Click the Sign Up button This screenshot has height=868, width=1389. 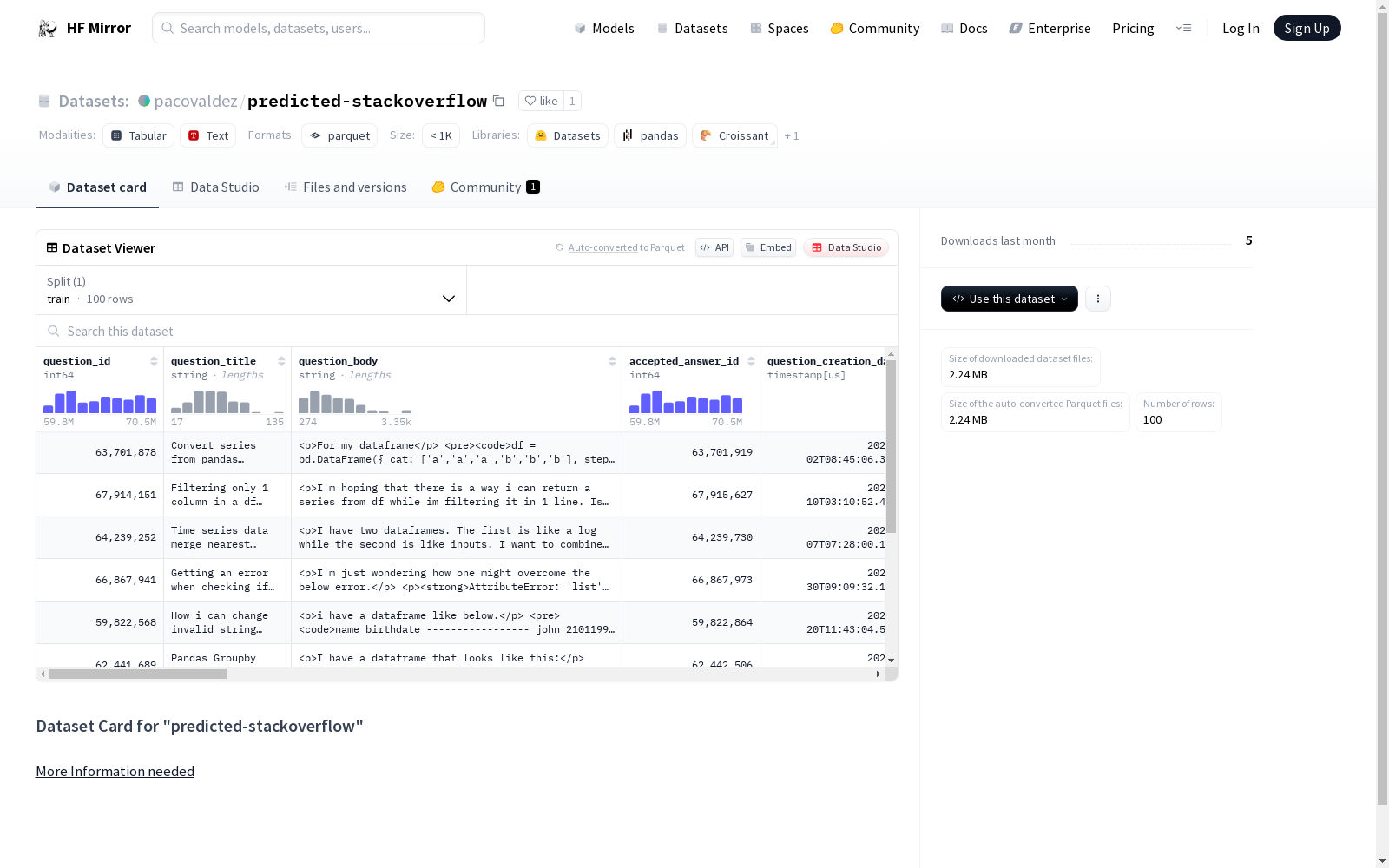[1307, 28]
